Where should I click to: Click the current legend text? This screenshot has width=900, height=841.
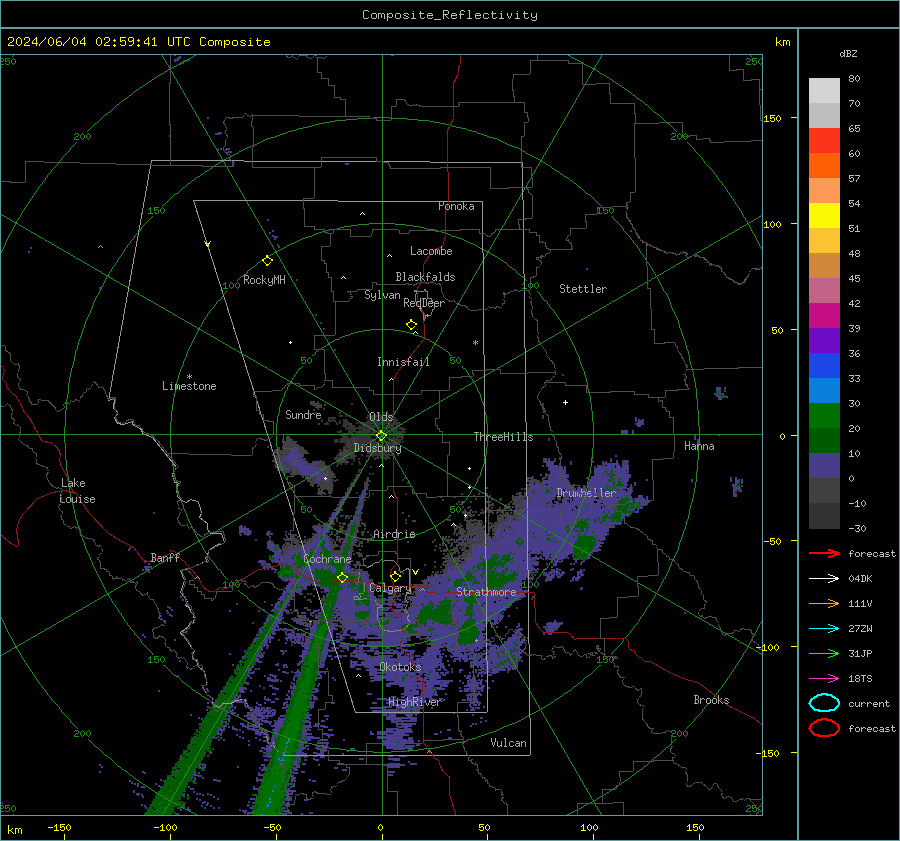coord(868,703)
